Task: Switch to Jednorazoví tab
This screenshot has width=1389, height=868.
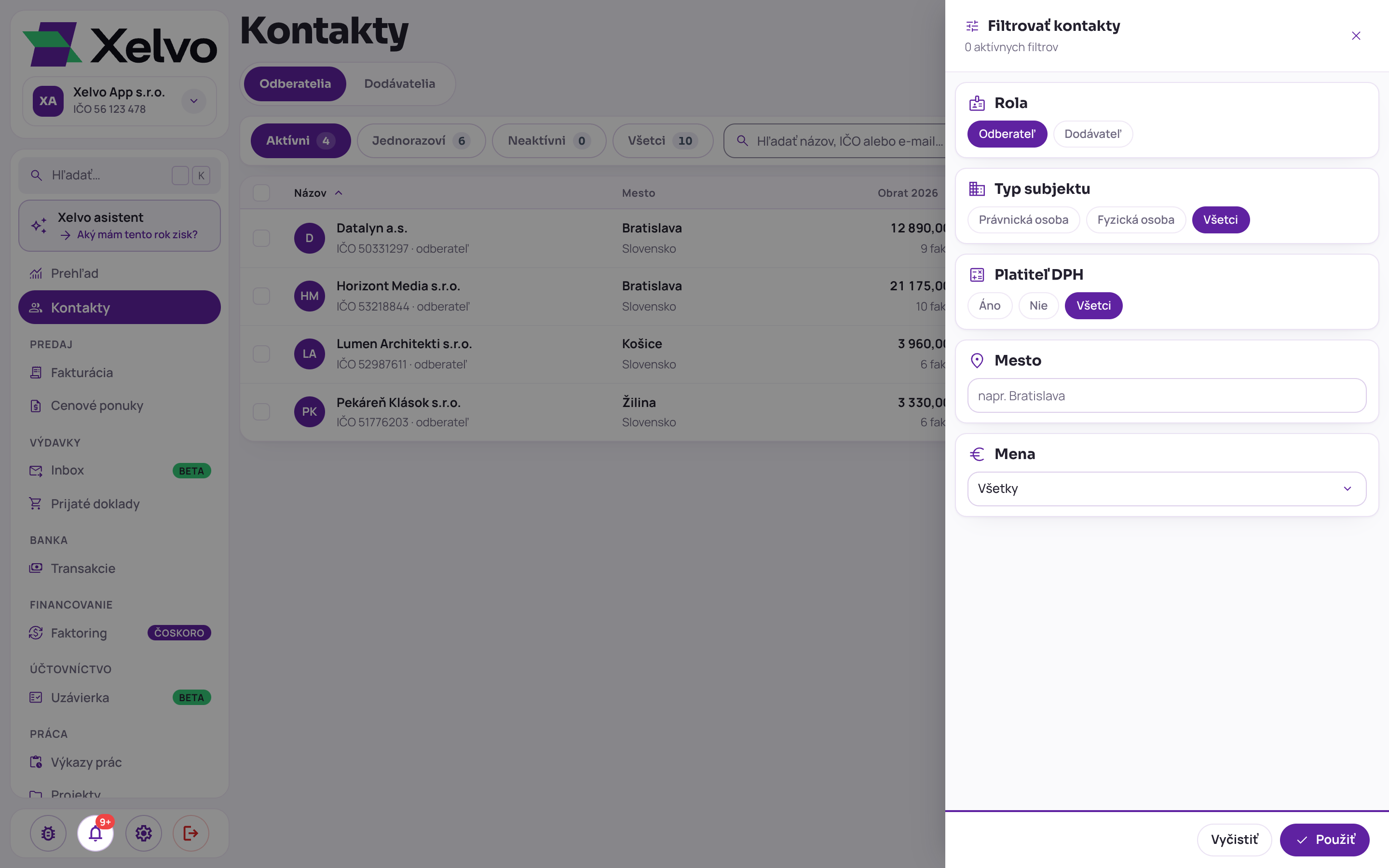Action: tap(421, 141)
